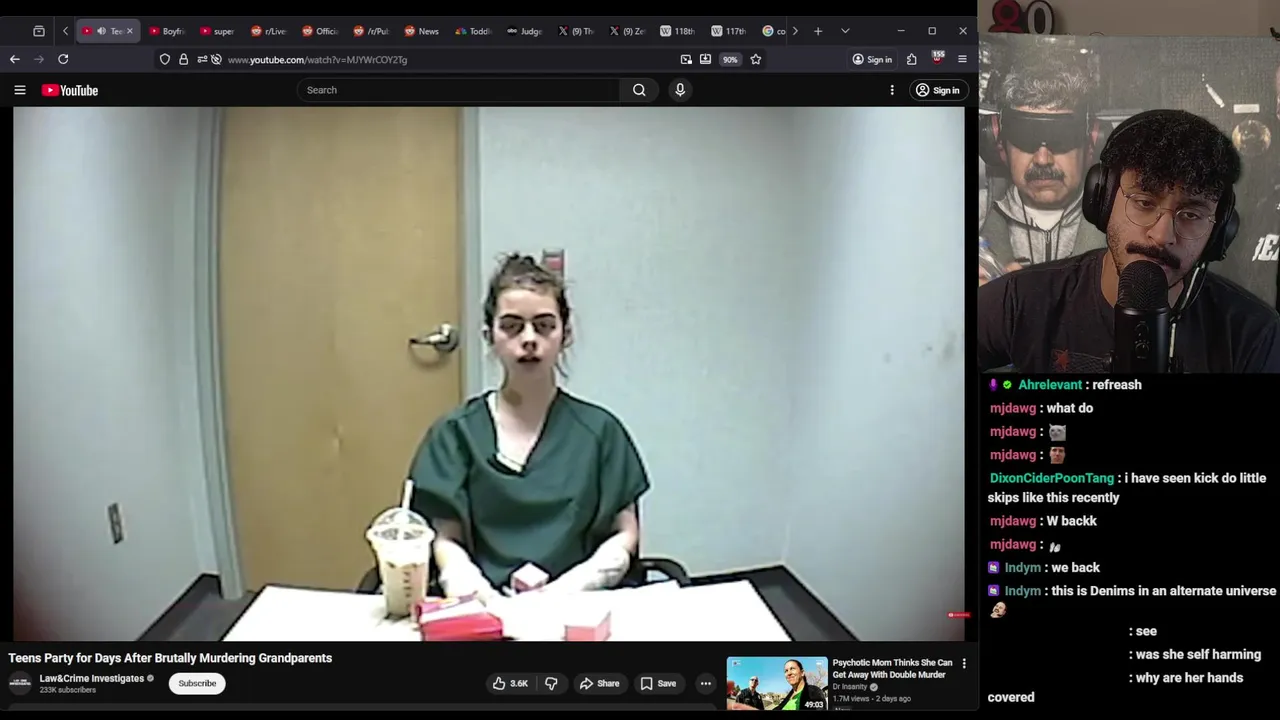1280x720 pixels.
Task: Open Law&Crime Investigates channel name link
Action: pos(91,678)
